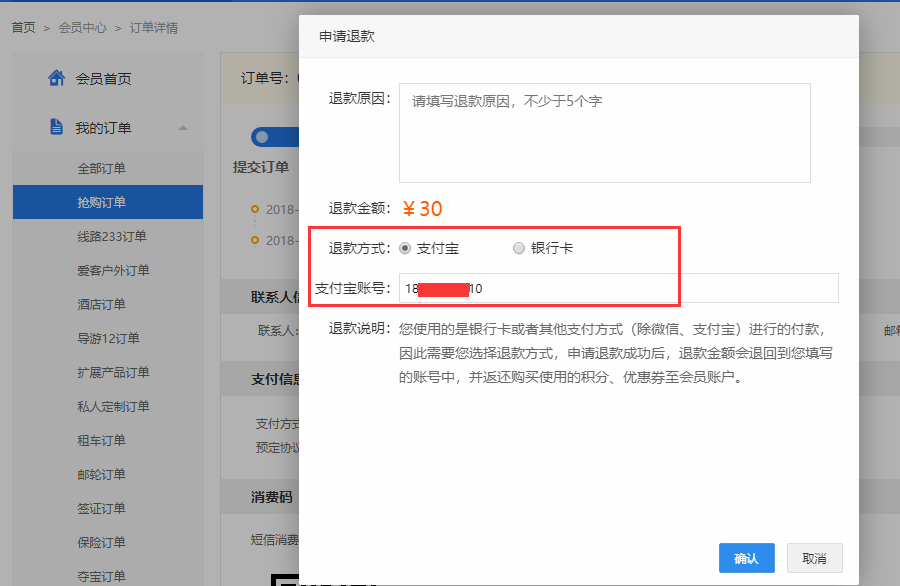Screen dimensions: 900x586
Task: Open 酒店订单 in the sidebar
Action: pos(102,304)
